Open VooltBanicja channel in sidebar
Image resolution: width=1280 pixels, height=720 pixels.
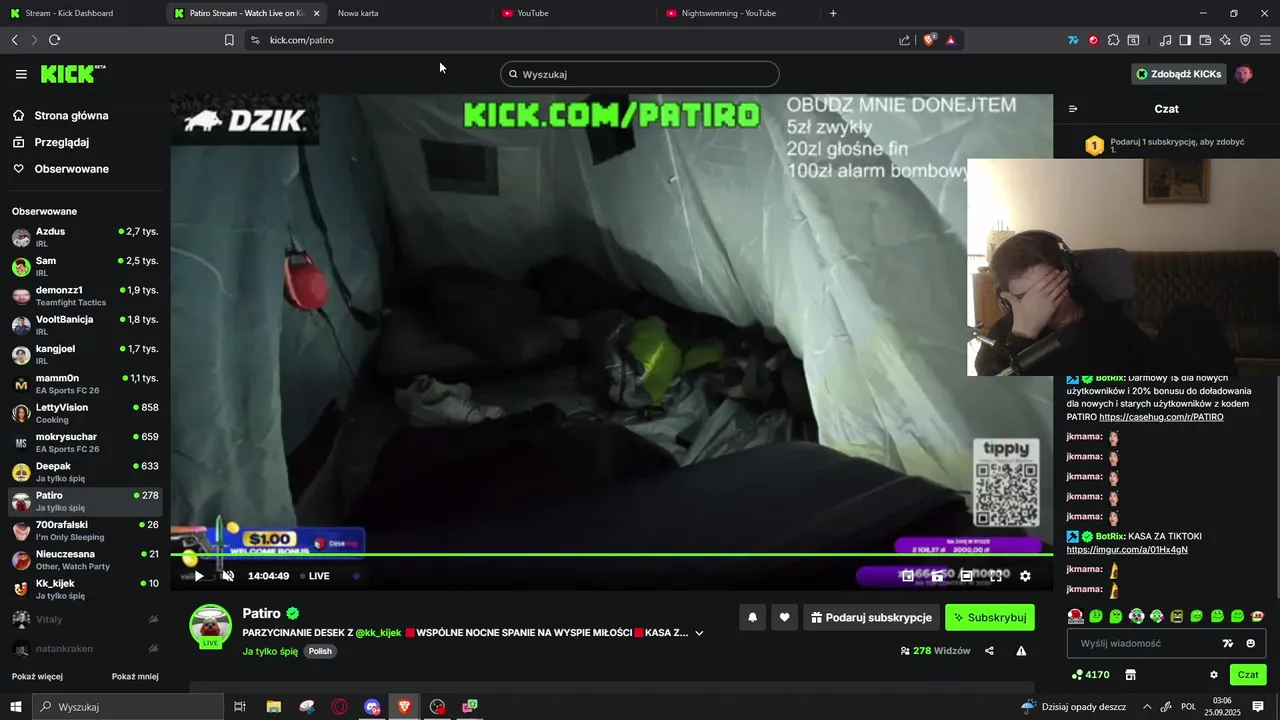[85, 325]
